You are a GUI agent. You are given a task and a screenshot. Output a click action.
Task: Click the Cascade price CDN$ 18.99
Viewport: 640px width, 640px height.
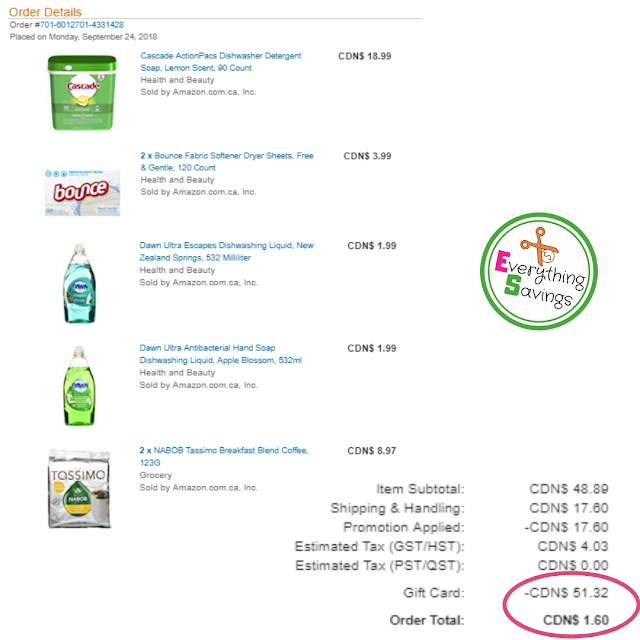coord(364,56)
